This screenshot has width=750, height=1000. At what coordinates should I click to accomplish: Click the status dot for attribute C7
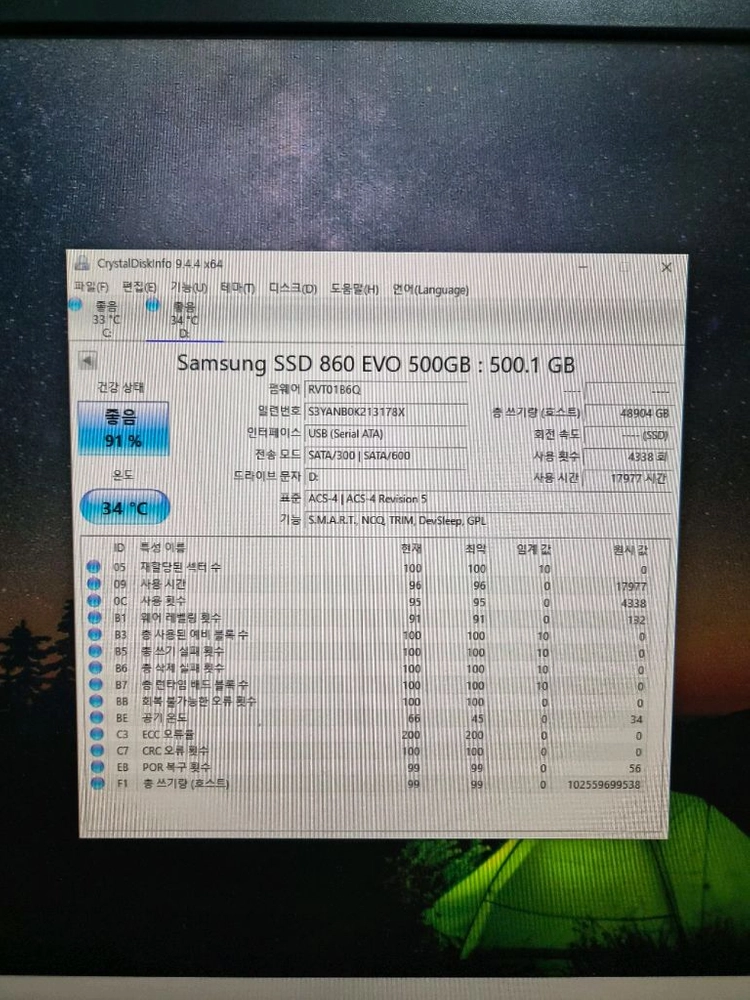pyautogui.click(x=97, y=750)
